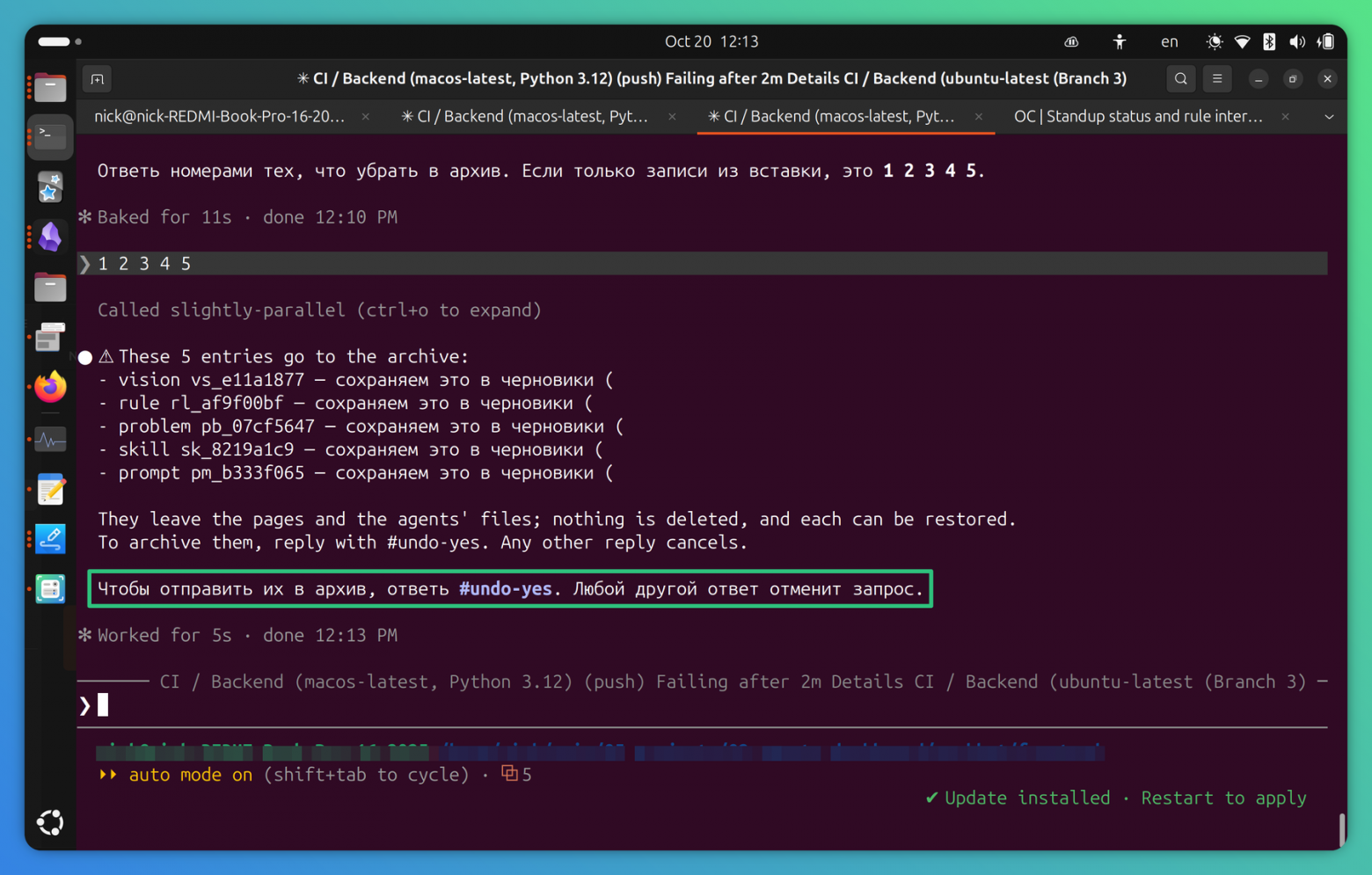The image size is (1372, 875).
Task: Open accessibility menu in top bar
Action: point(1119,41)
